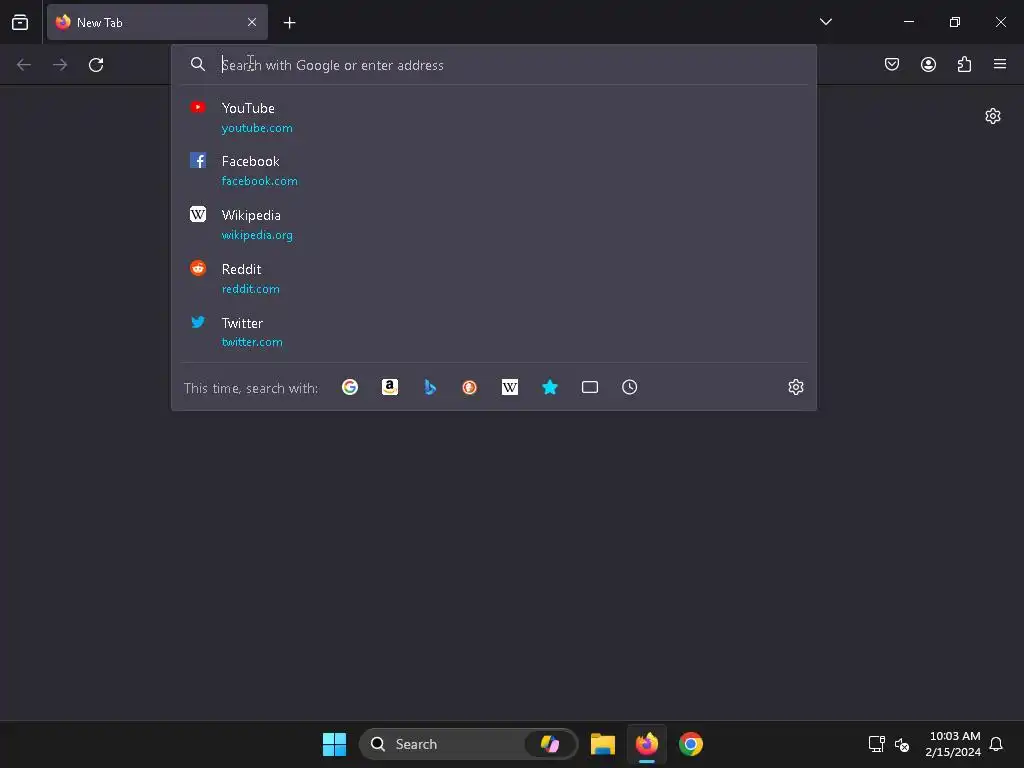Open File Explorer from the taskbar
1024x768 pixels.
pos(603,744)
